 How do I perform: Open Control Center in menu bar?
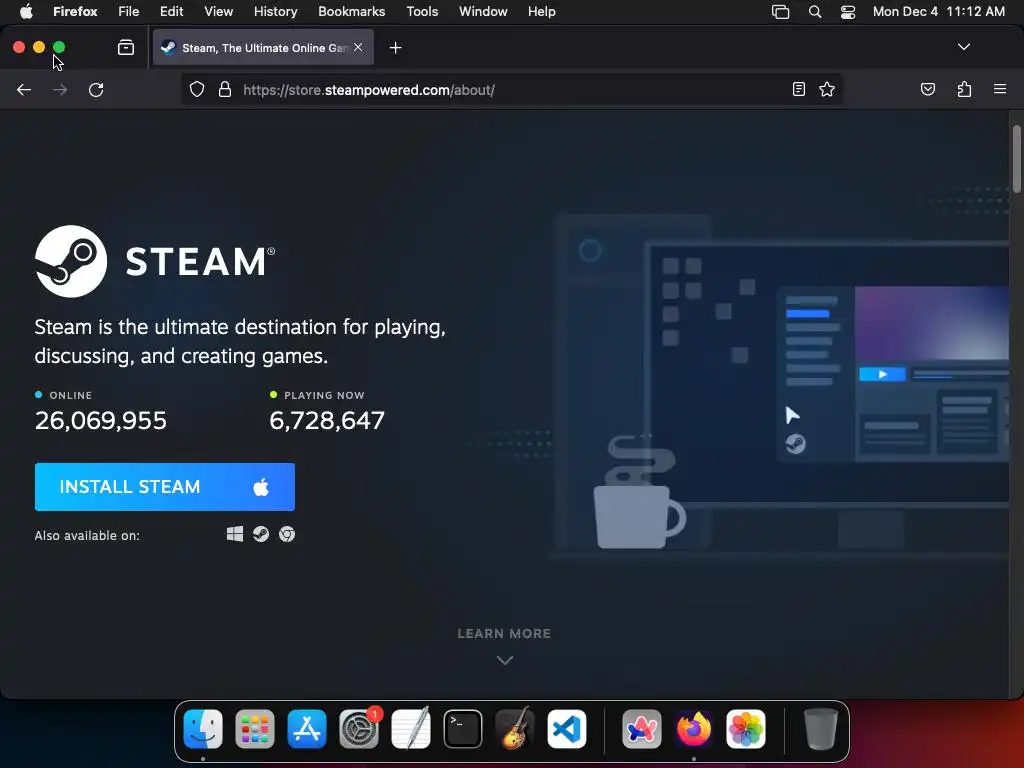coord(848,11)
